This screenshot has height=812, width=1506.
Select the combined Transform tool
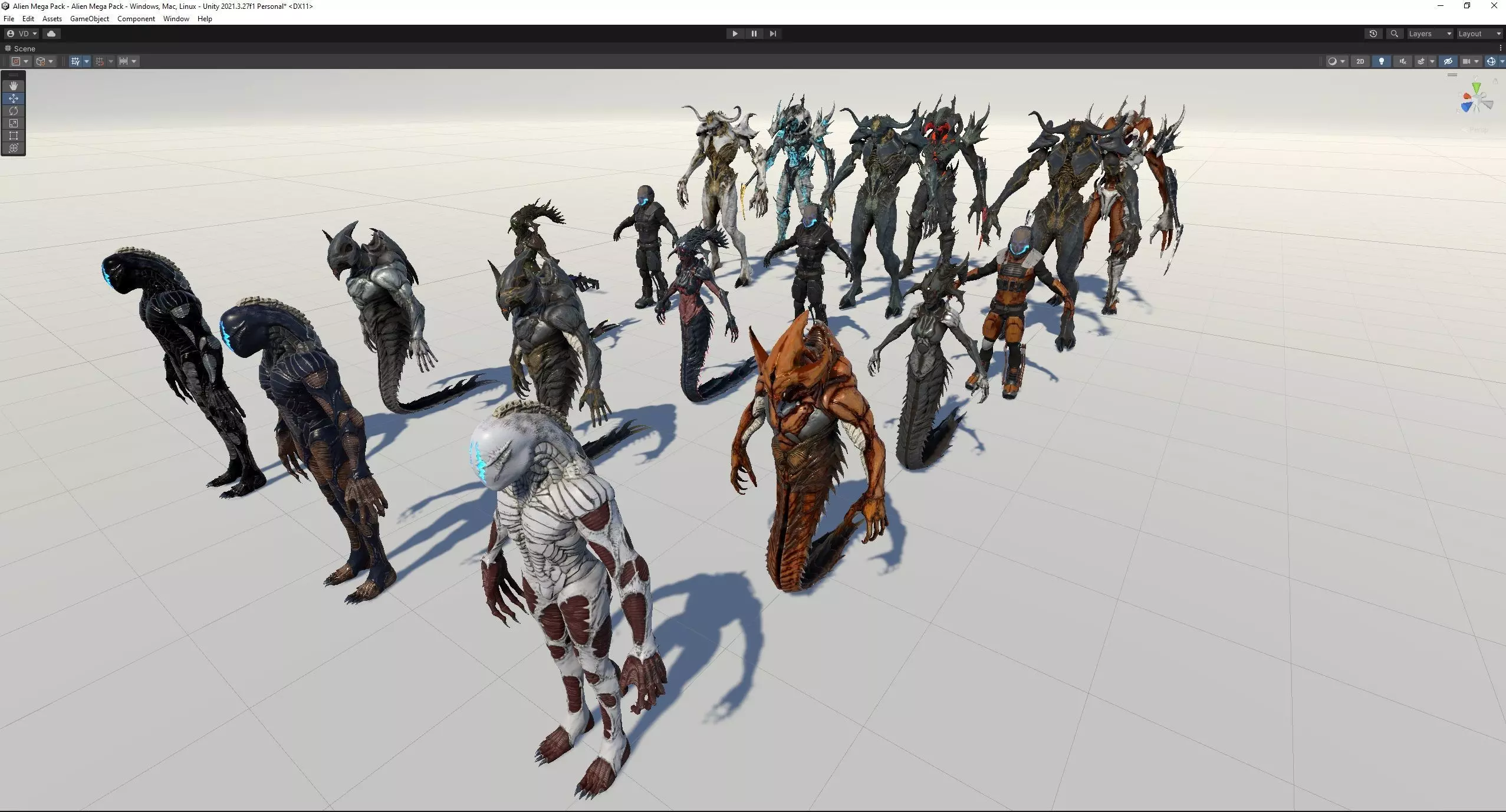pyautogui.click(x=14, y=148)
